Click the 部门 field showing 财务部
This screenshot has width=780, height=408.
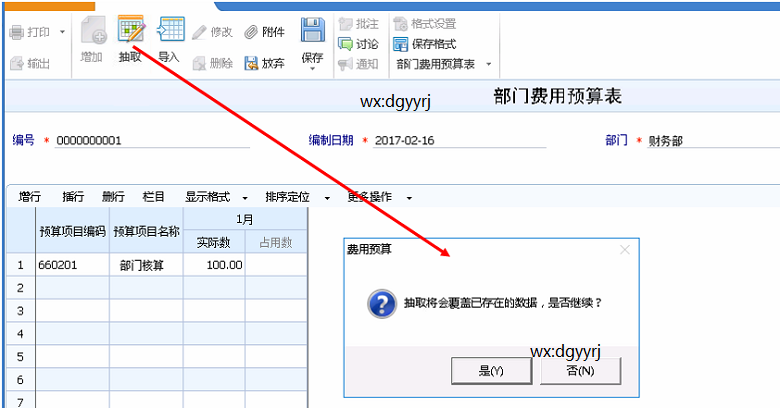tap(713, 141)
